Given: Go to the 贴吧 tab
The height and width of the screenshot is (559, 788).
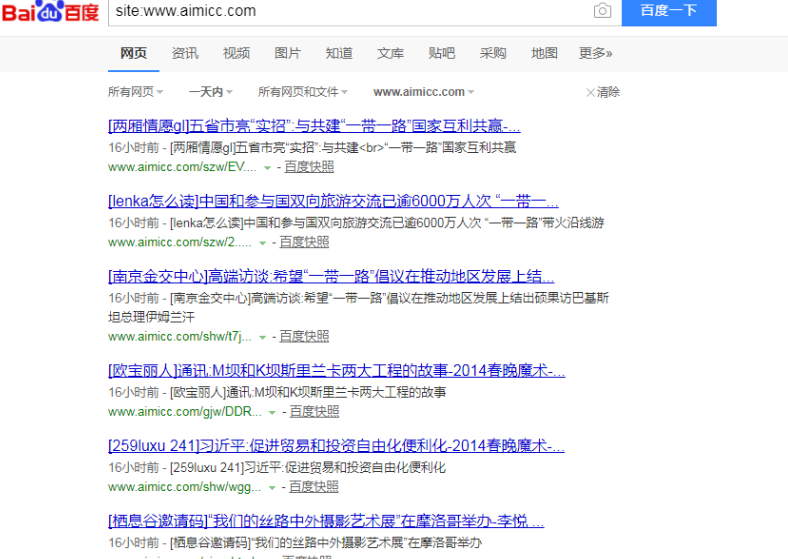Looking at the screenshot, I should pyautogui.click(x=442, y=53).
